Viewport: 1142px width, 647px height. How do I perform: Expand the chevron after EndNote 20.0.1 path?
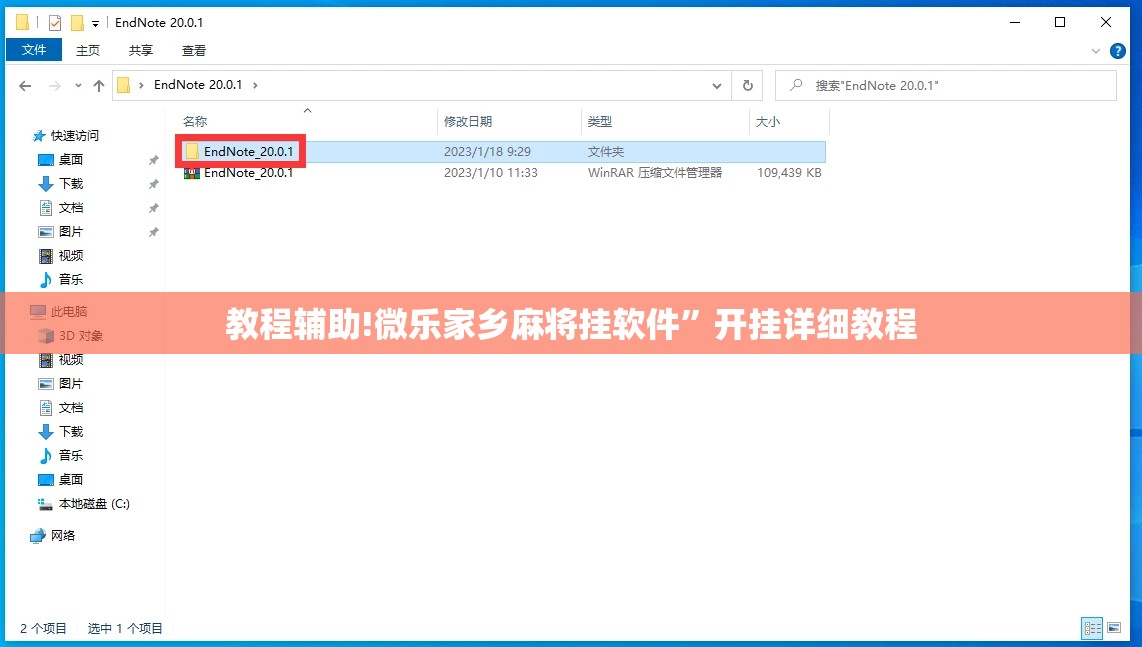click(x=255, y=85)
